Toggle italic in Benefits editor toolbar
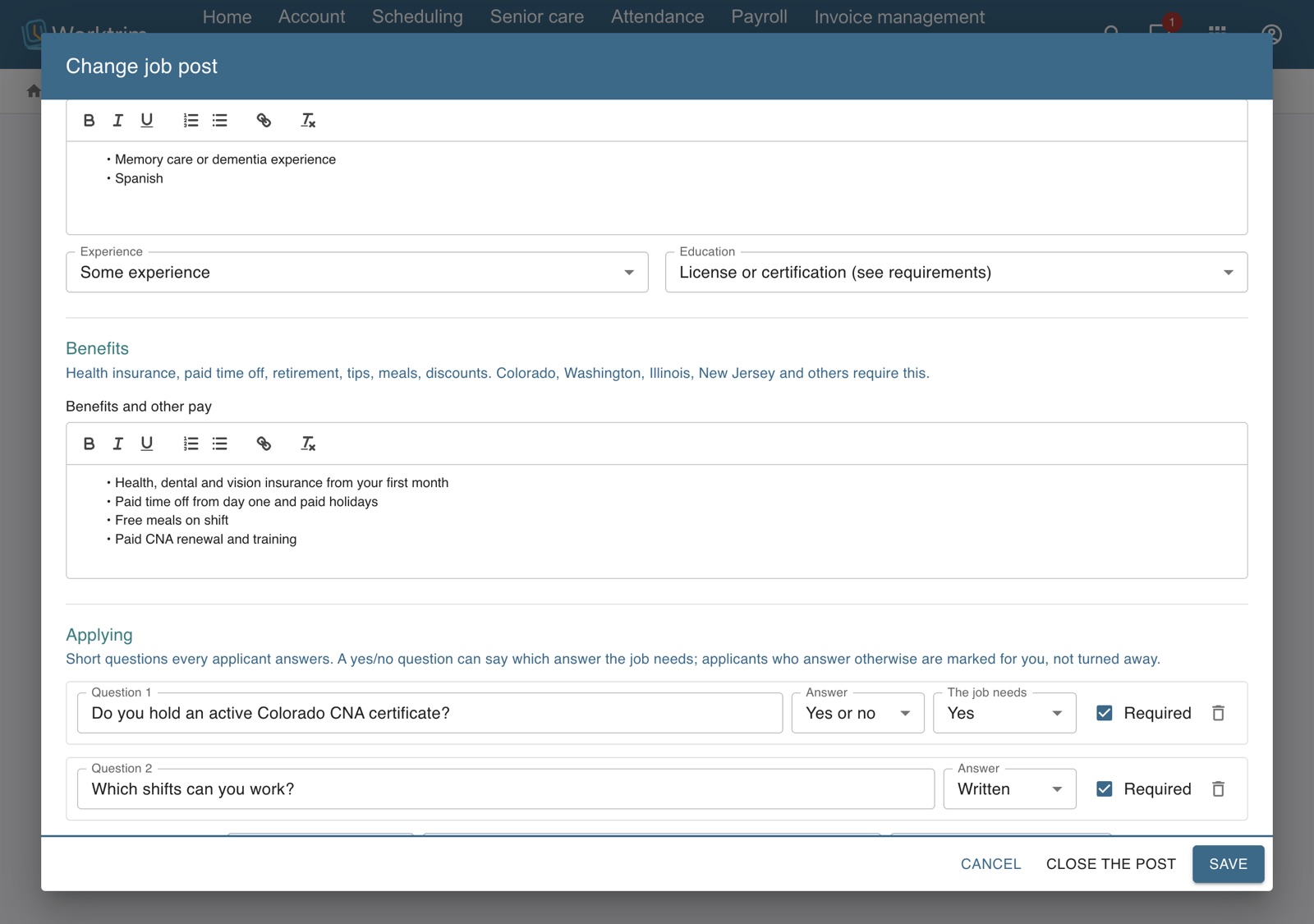 (x=117, y=444)
